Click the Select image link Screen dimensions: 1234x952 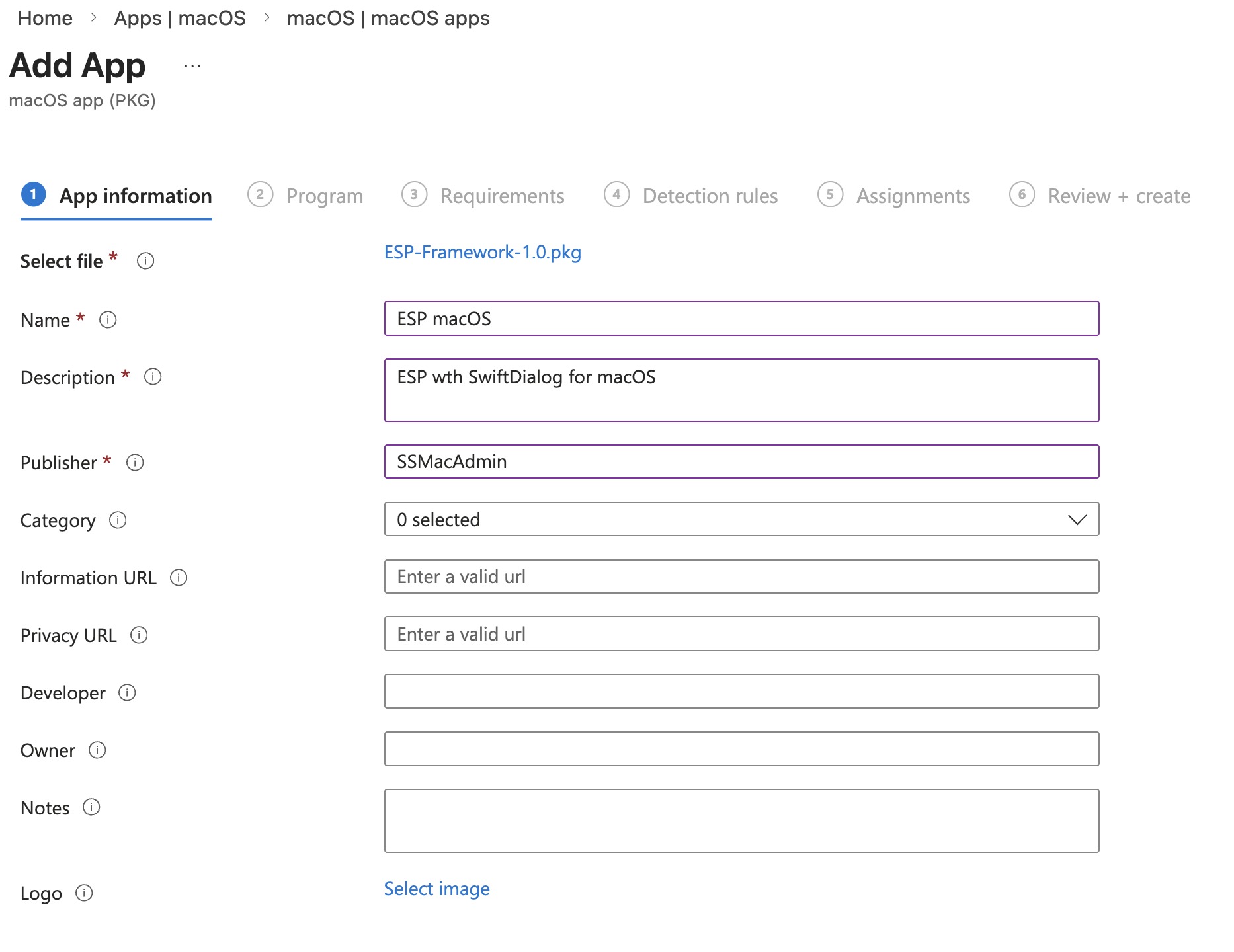[x=436, y=889]
